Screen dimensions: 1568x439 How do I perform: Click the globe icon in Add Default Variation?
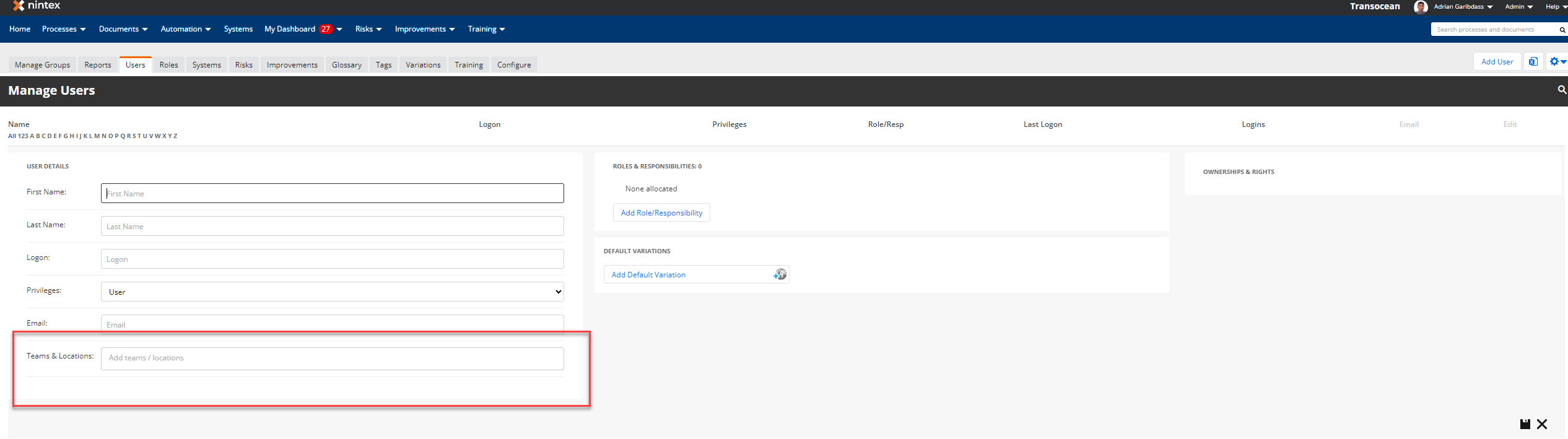pos(780,274)
